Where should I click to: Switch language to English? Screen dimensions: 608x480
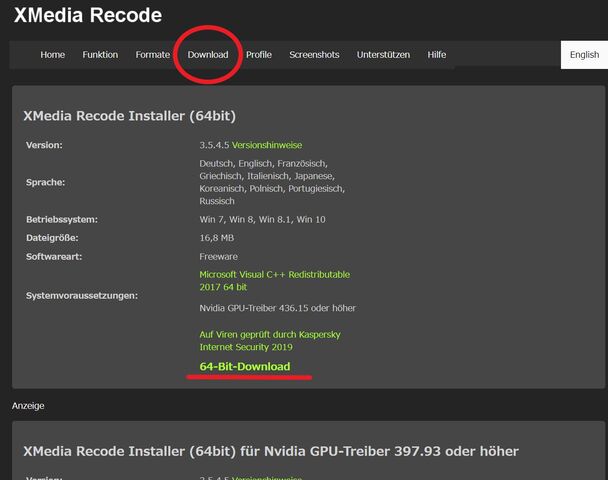pyautogui.click(x=584, y=55)
